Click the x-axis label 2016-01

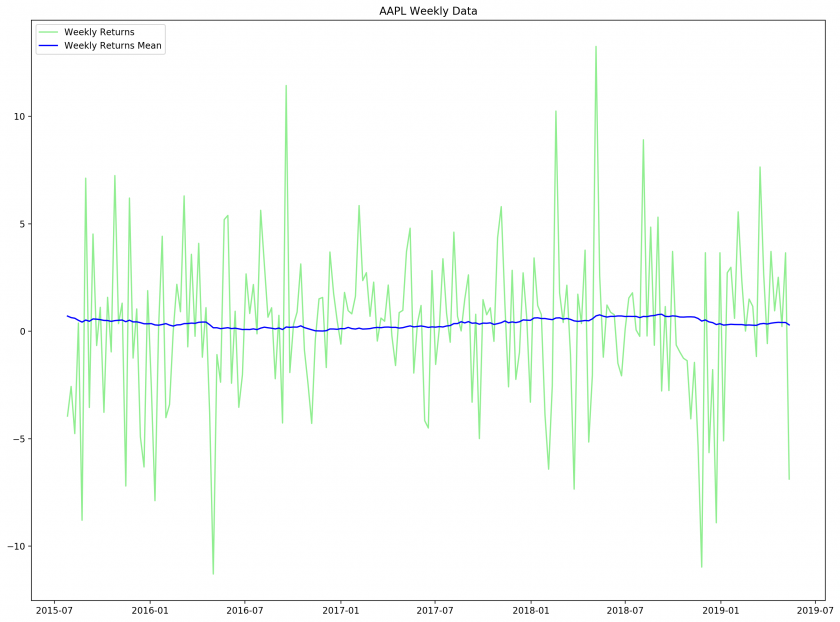149,611
